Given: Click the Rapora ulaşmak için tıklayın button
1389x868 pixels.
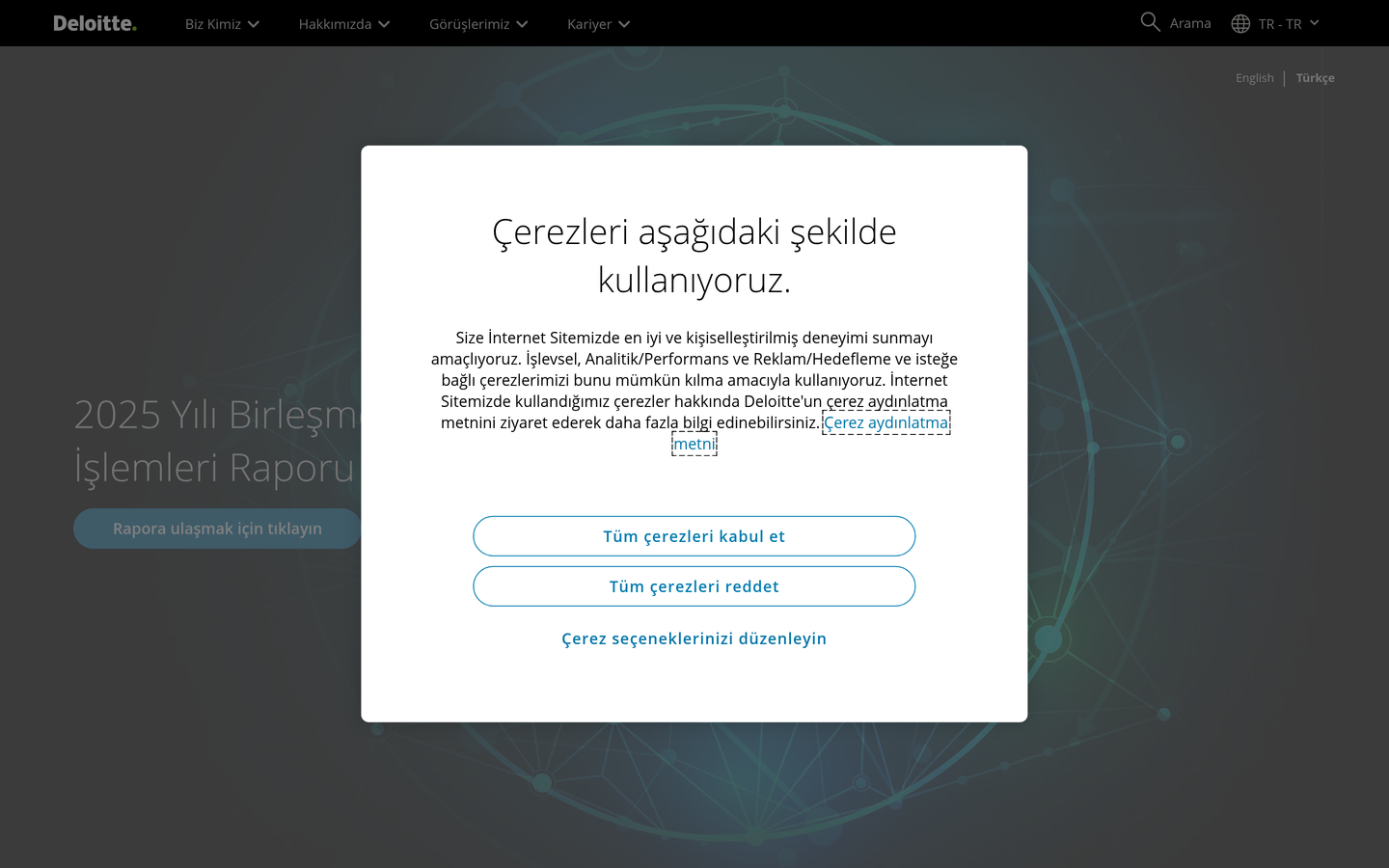Looking at the screenshot, I should (217, 529).
